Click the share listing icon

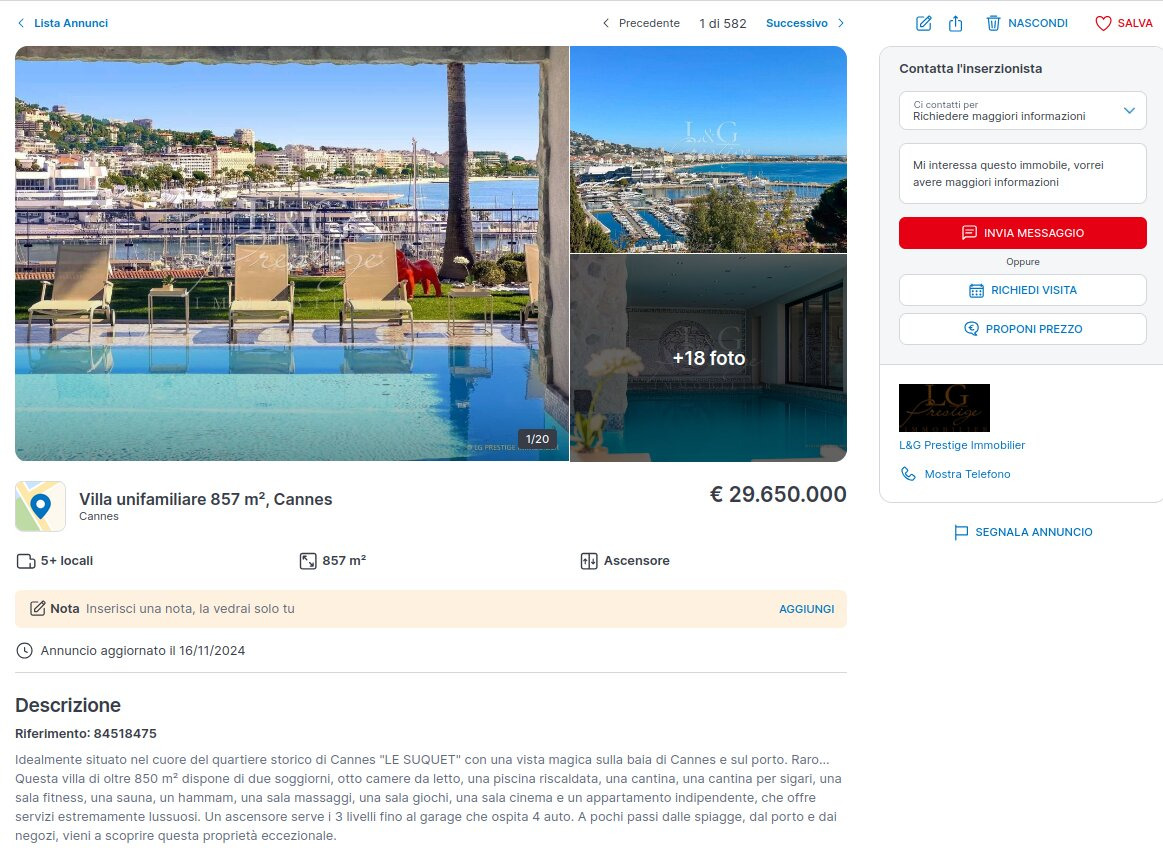point(955,23)
